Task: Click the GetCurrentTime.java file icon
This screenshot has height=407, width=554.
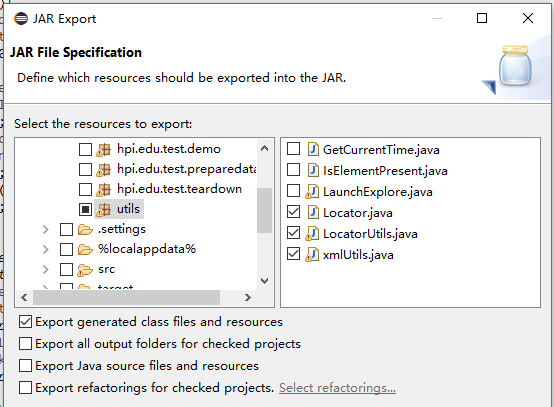Action: tap(313, 149)
